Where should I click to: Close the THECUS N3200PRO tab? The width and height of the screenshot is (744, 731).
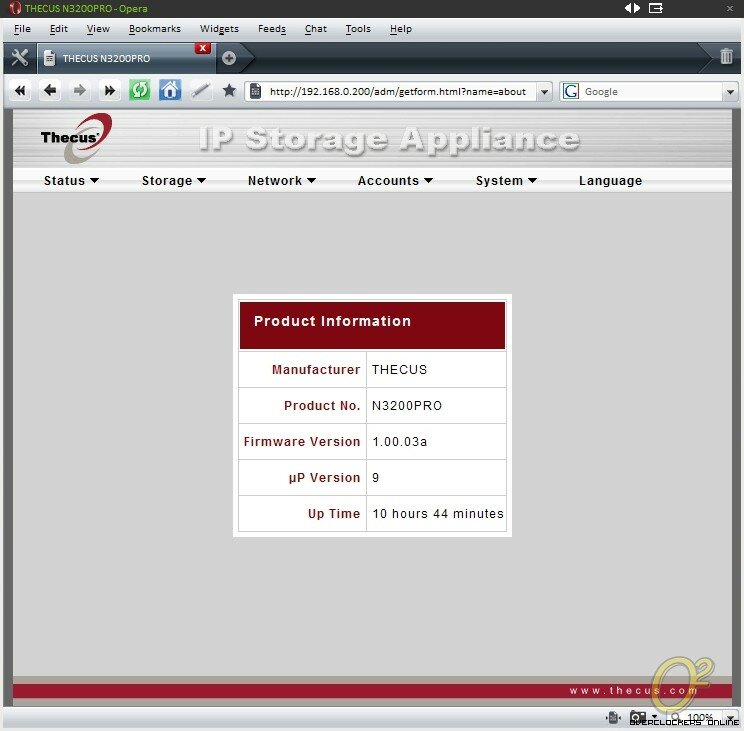coord(203,48)
